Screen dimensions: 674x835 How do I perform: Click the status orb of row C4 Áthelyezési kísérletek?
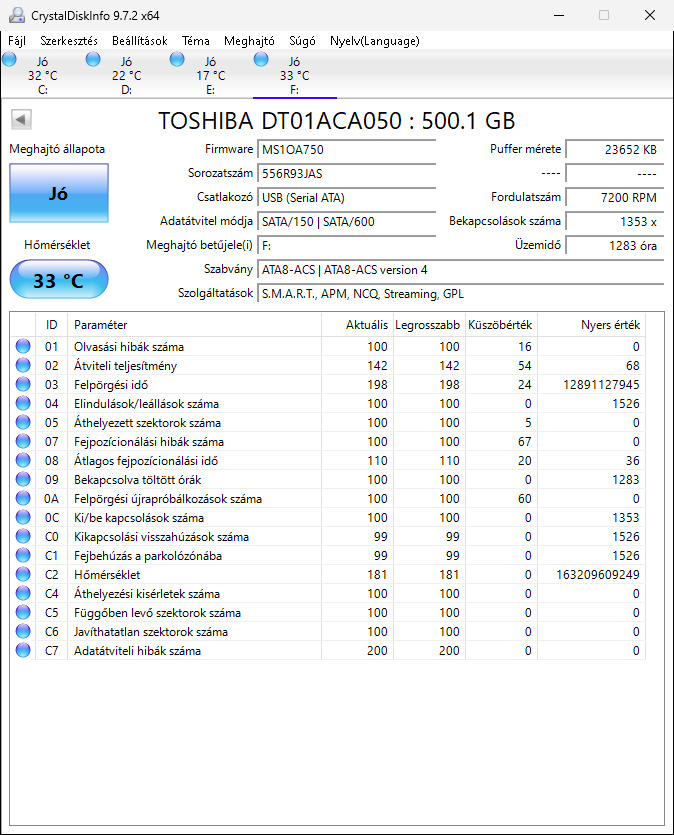pyautogui.click(x=23, y=593)
